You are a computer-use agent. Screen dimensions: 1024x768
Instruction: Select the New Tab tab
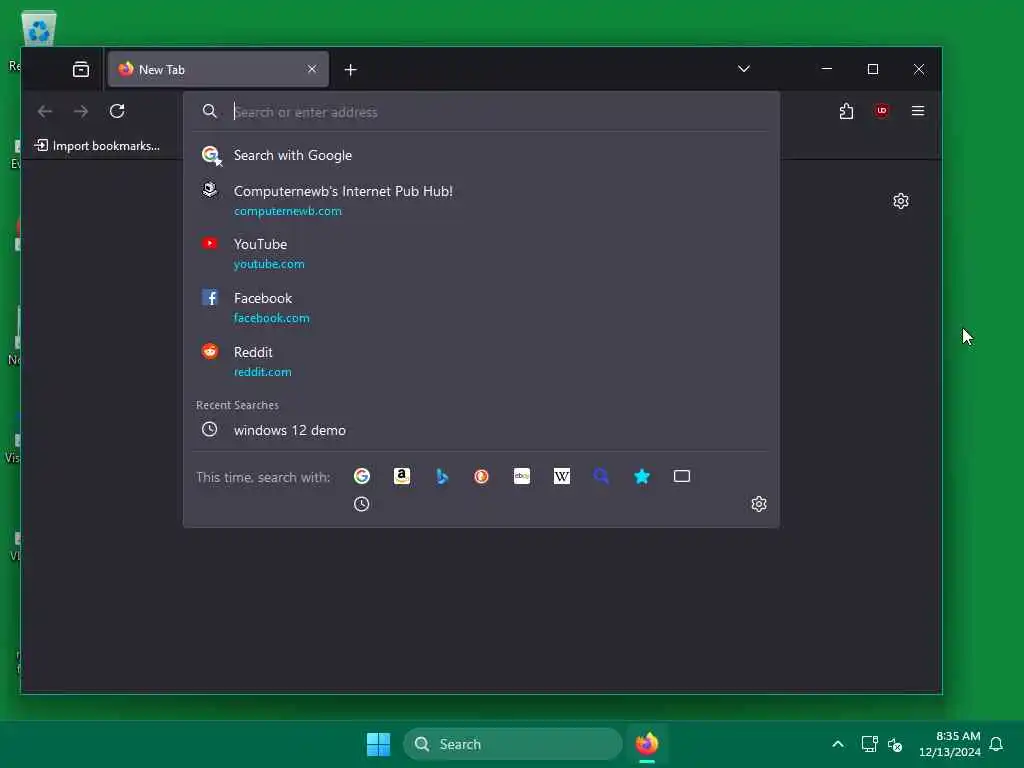218,69
